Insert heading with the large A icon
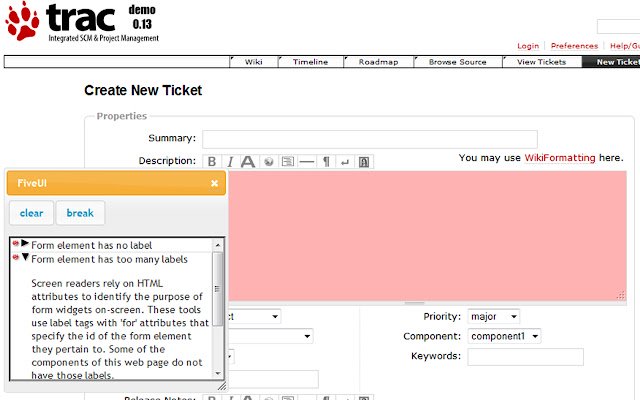This screenshot has width=640, height=400. [x=248, y=162]
